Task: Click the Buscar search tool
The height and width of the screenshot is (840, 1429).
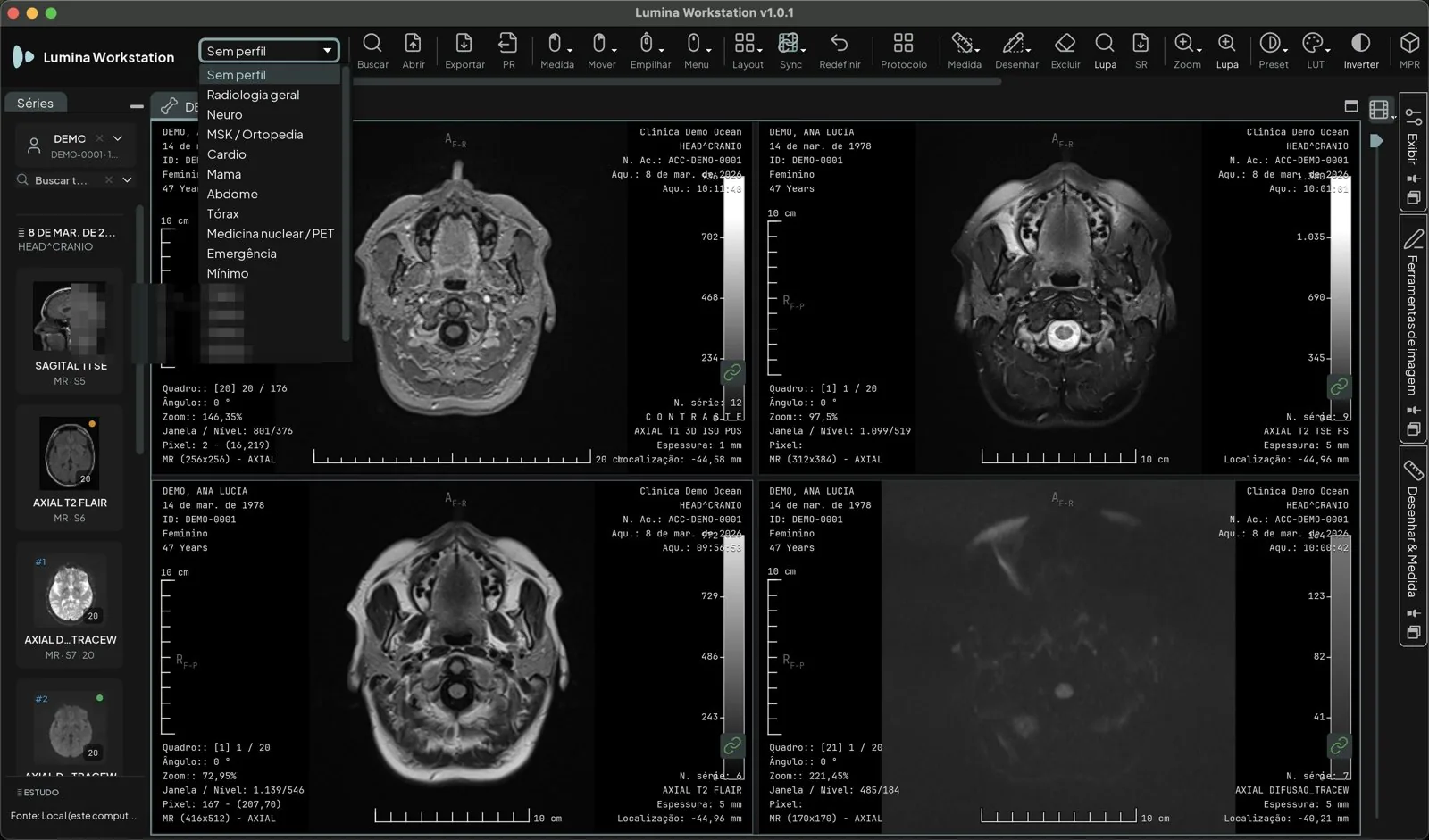Action: coord(372,51)
